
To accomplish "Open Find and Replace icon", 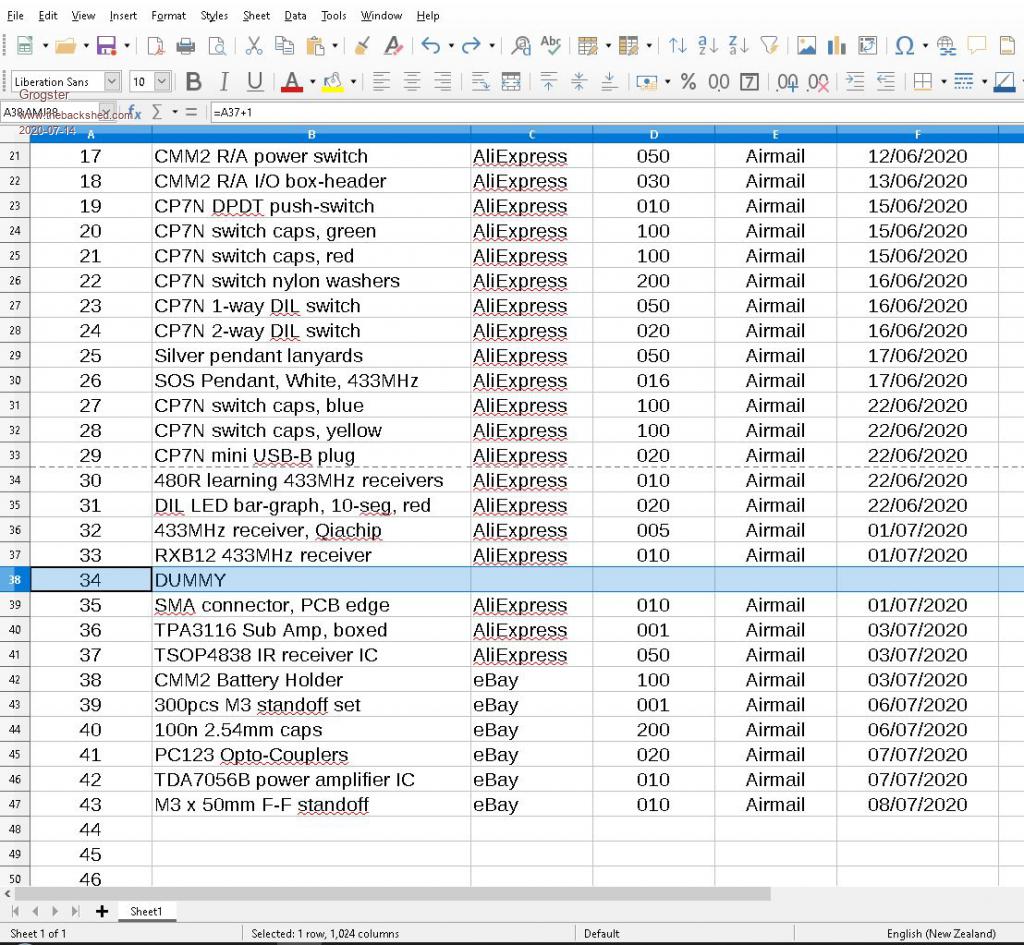I will click(x=521, y=46).
